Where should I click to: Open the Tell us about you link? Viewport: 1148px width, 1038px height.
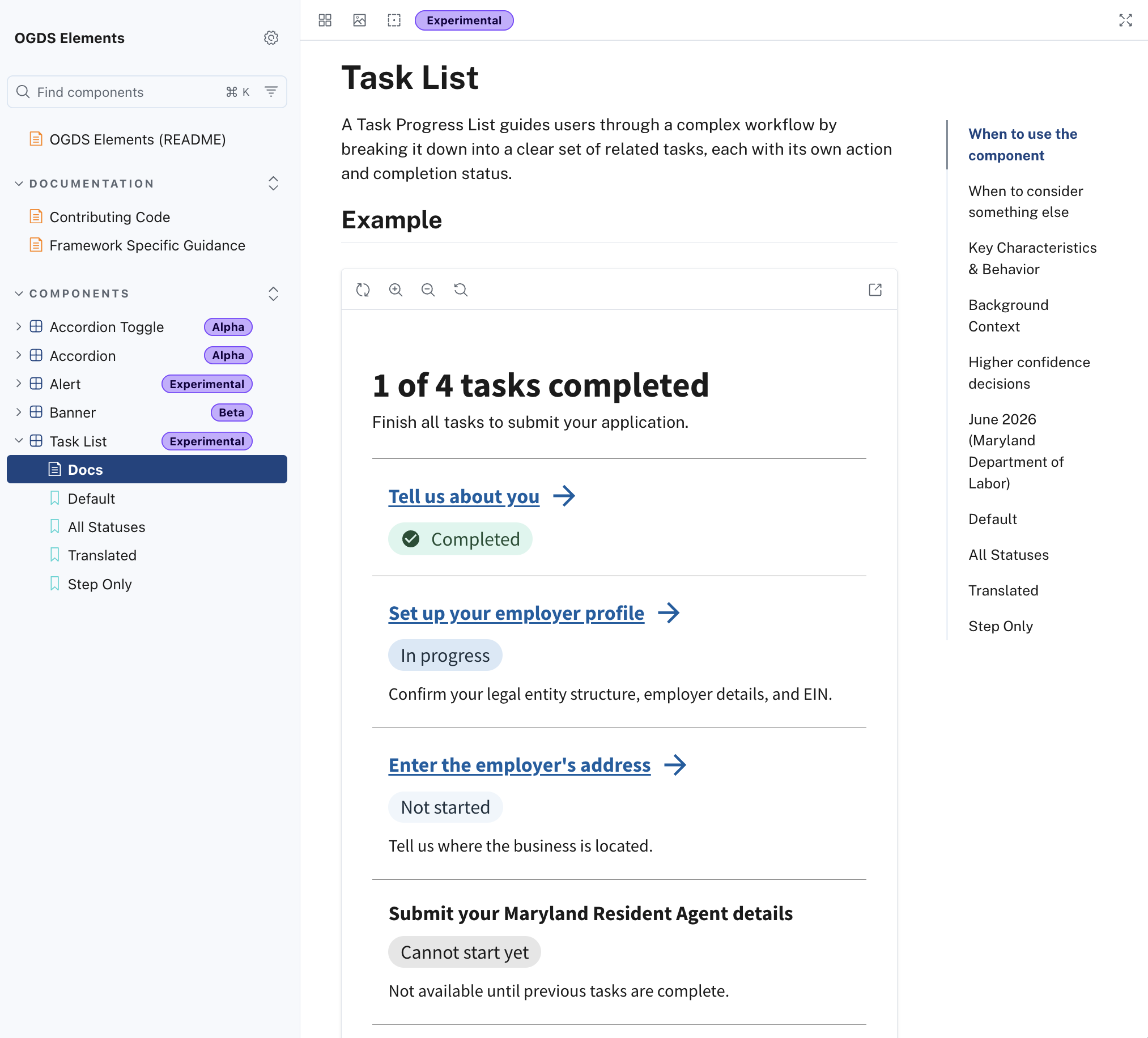[464, 496]
